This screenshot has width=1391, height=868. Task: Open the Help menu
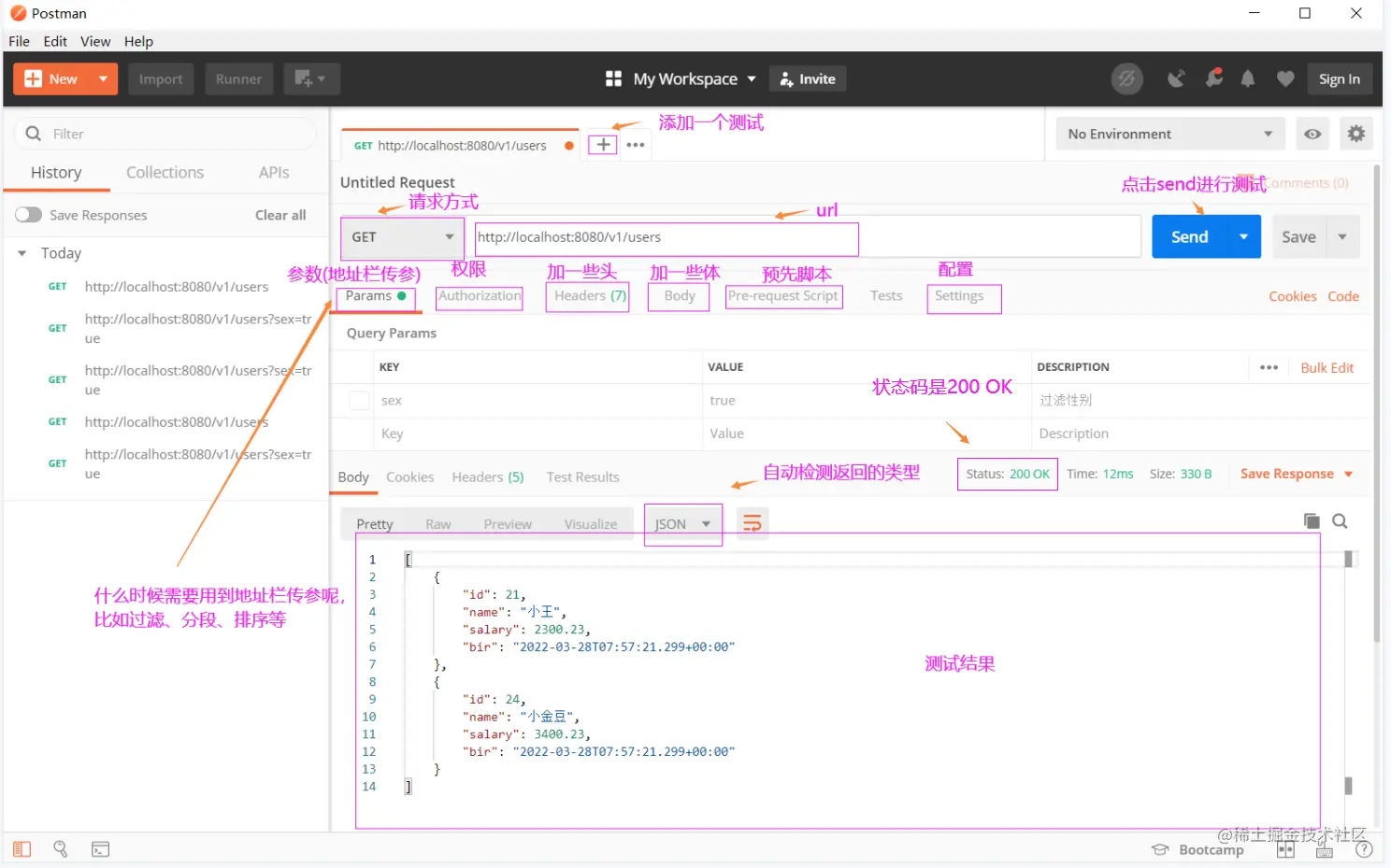[x=138, y=41]
